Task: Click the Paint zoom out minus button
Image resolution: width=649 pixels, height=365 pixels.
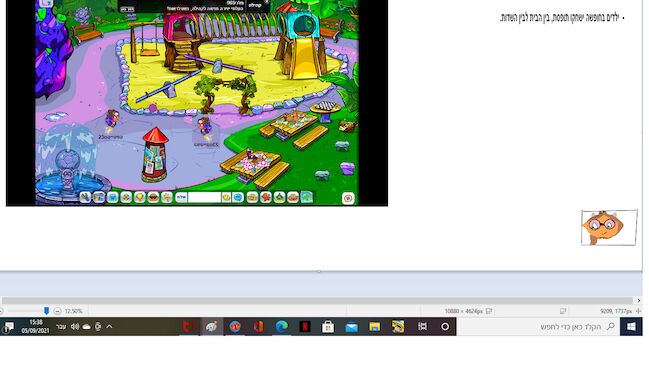Action: pos(58,311)
